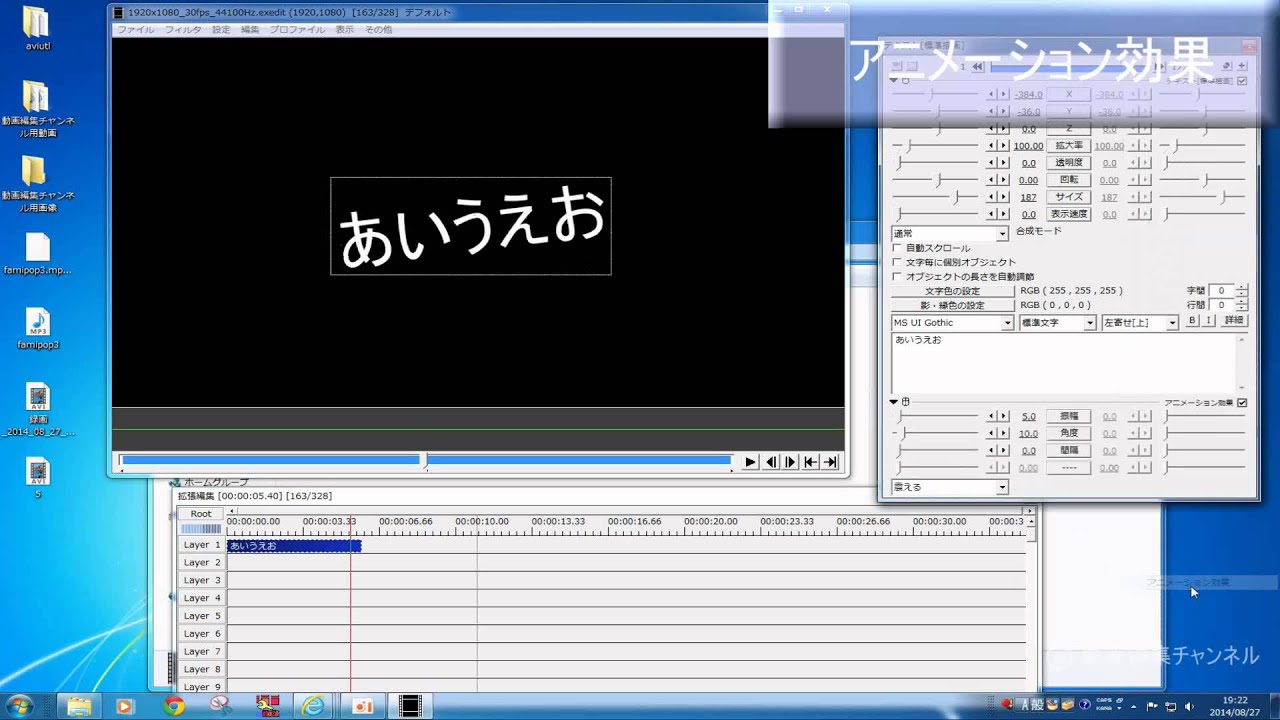Toggle Layer 2 visibility button

pyautogui.click(x=201, y=563)
